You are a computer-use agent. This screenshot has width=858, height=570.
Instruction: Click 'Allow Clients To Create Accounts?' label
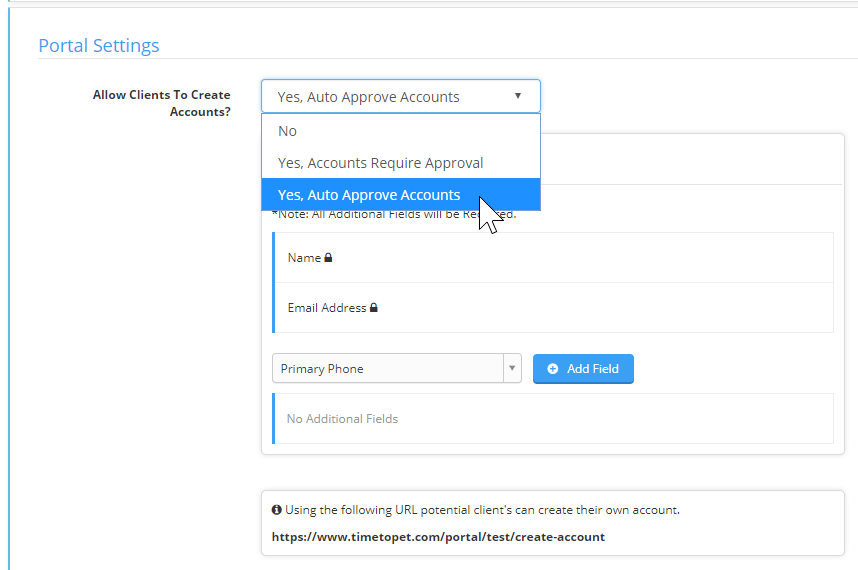[x=162, y=103]
